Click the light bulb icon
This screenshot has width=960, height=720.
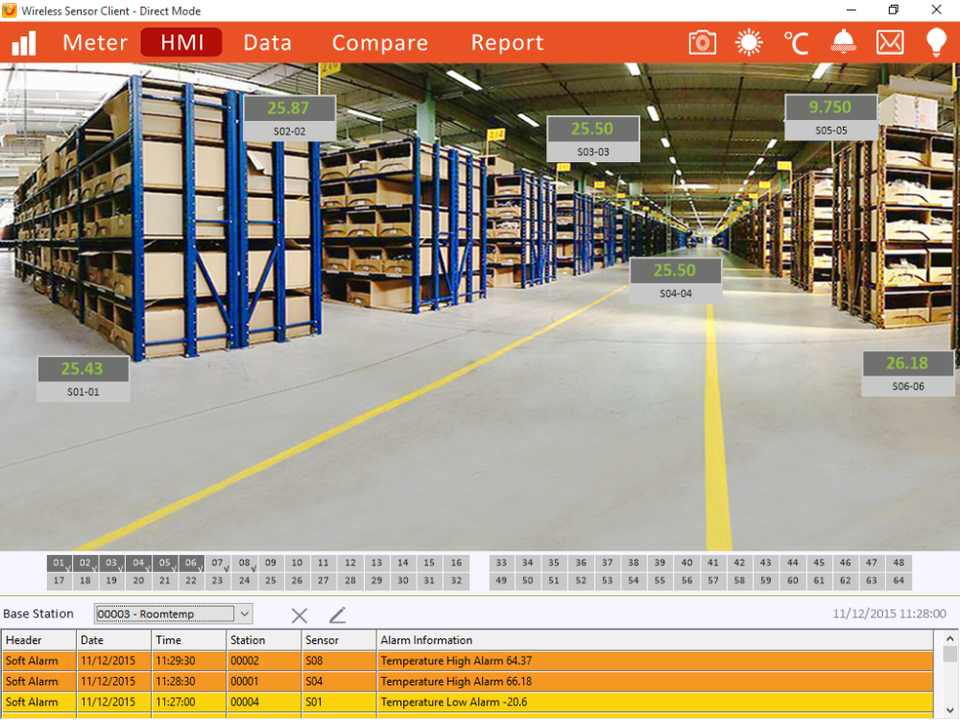tap(936, 42)
